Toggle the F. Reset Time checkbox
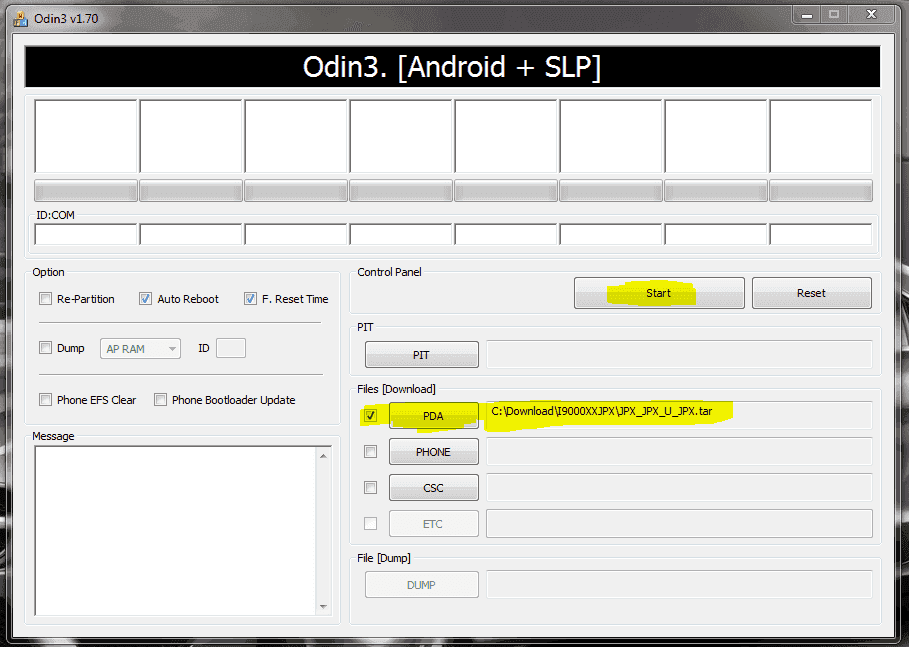909x647 pixels. point(250,299)
